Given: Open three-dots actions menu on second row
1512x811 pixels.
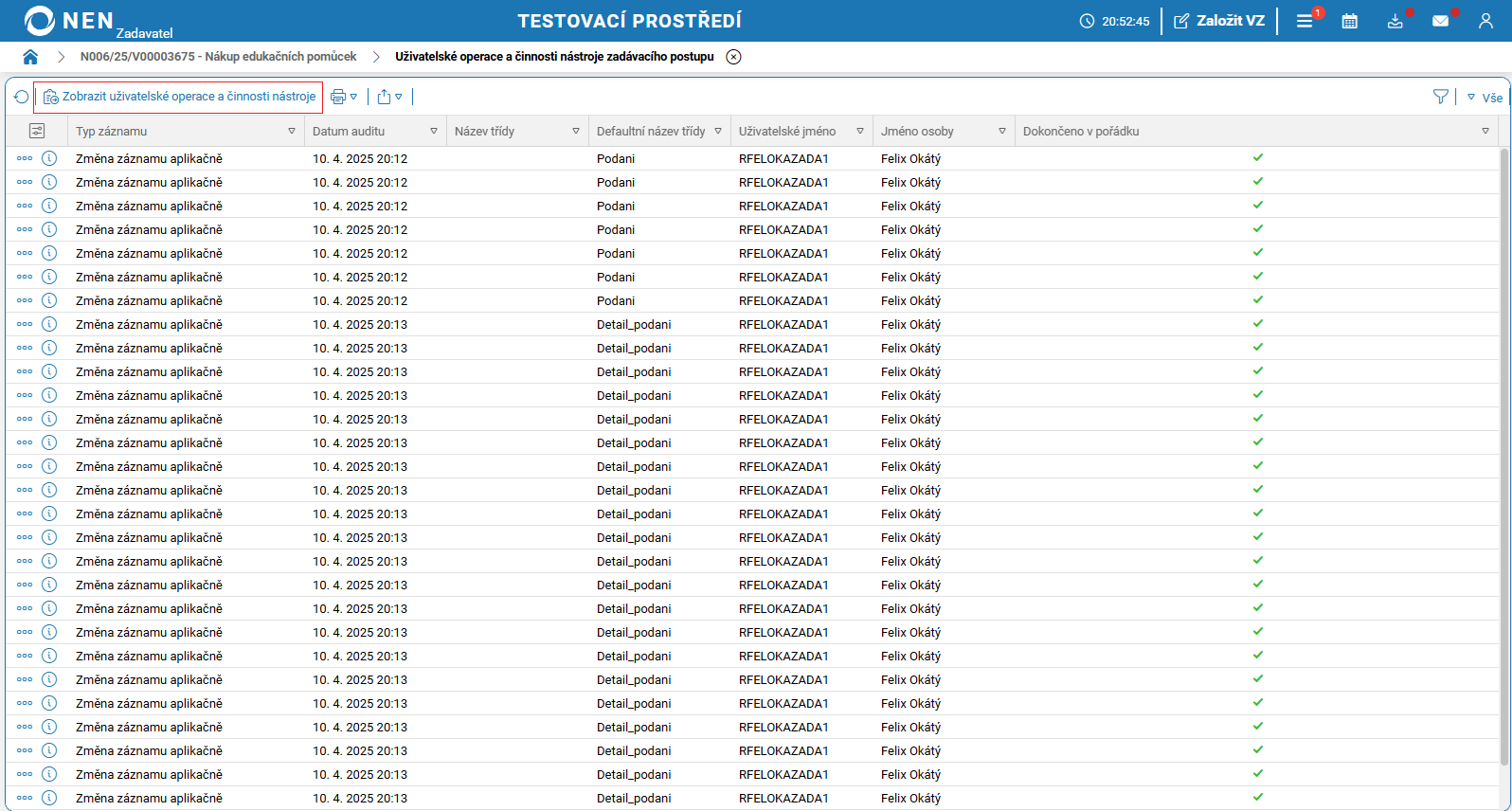Looking at the screenshot, I should pyautogui.click(x=25, y=182).
